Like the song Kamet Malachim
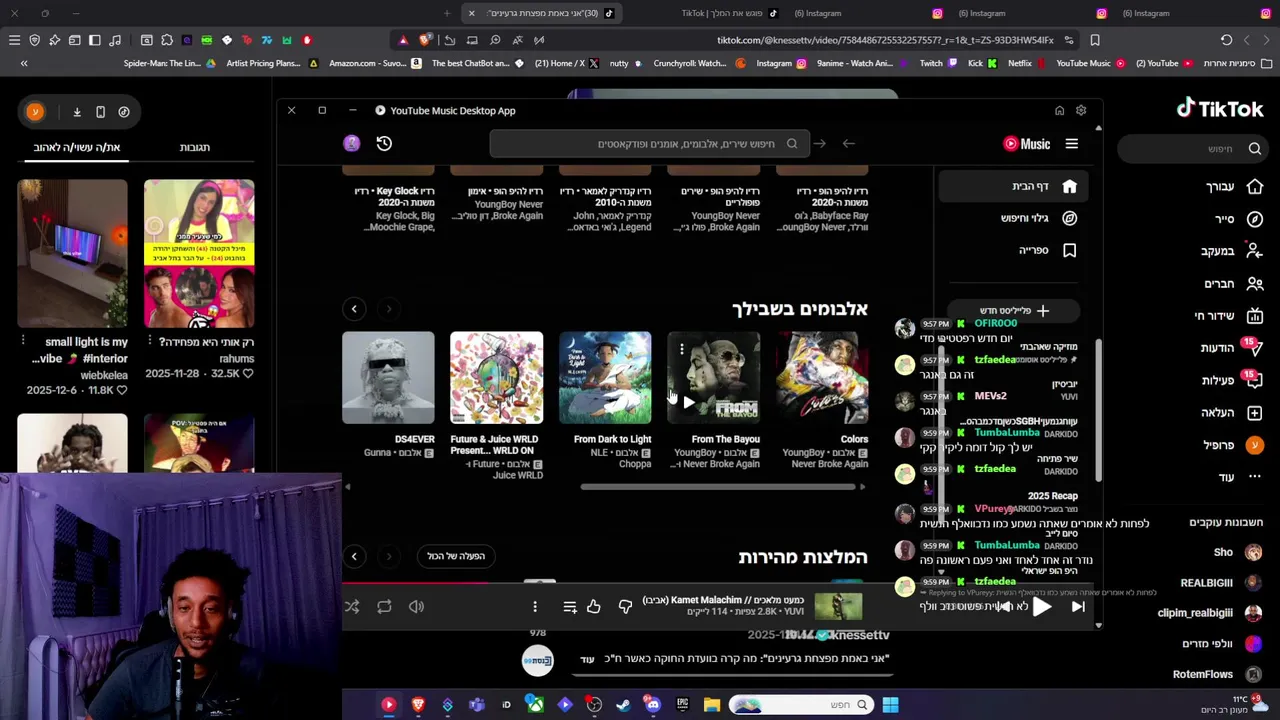Image resolution: width=1280 pixels, height=720 pixels. (x=594, y=606)
